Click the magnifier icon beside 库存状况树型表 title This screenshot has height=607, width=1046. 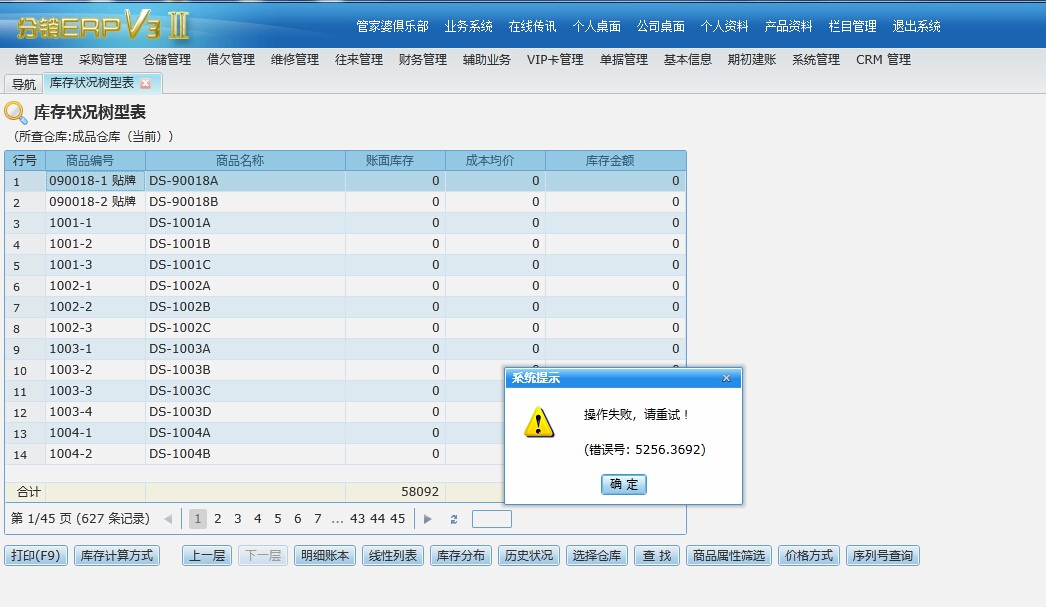pyautogui.click(x=15, y=112)
